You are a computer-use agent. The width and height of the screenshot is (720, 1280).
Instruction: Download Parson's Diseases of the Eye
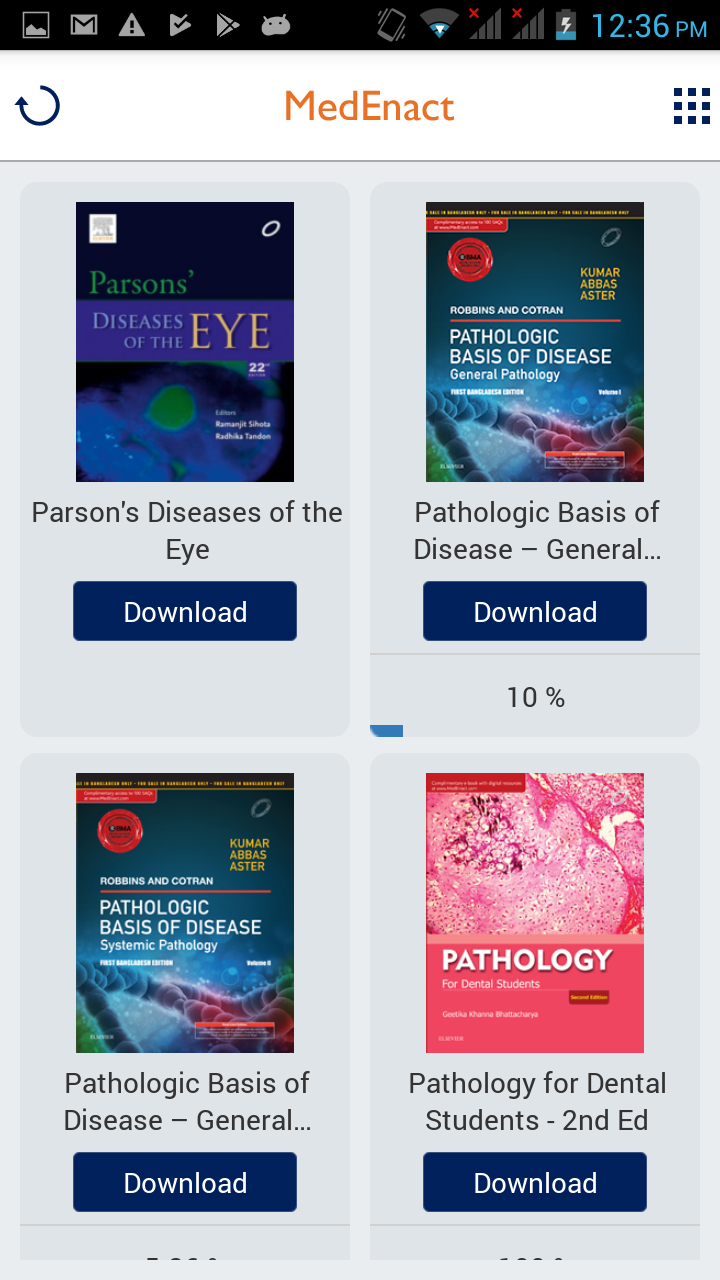pyautogui.click(x=185, y=611)
